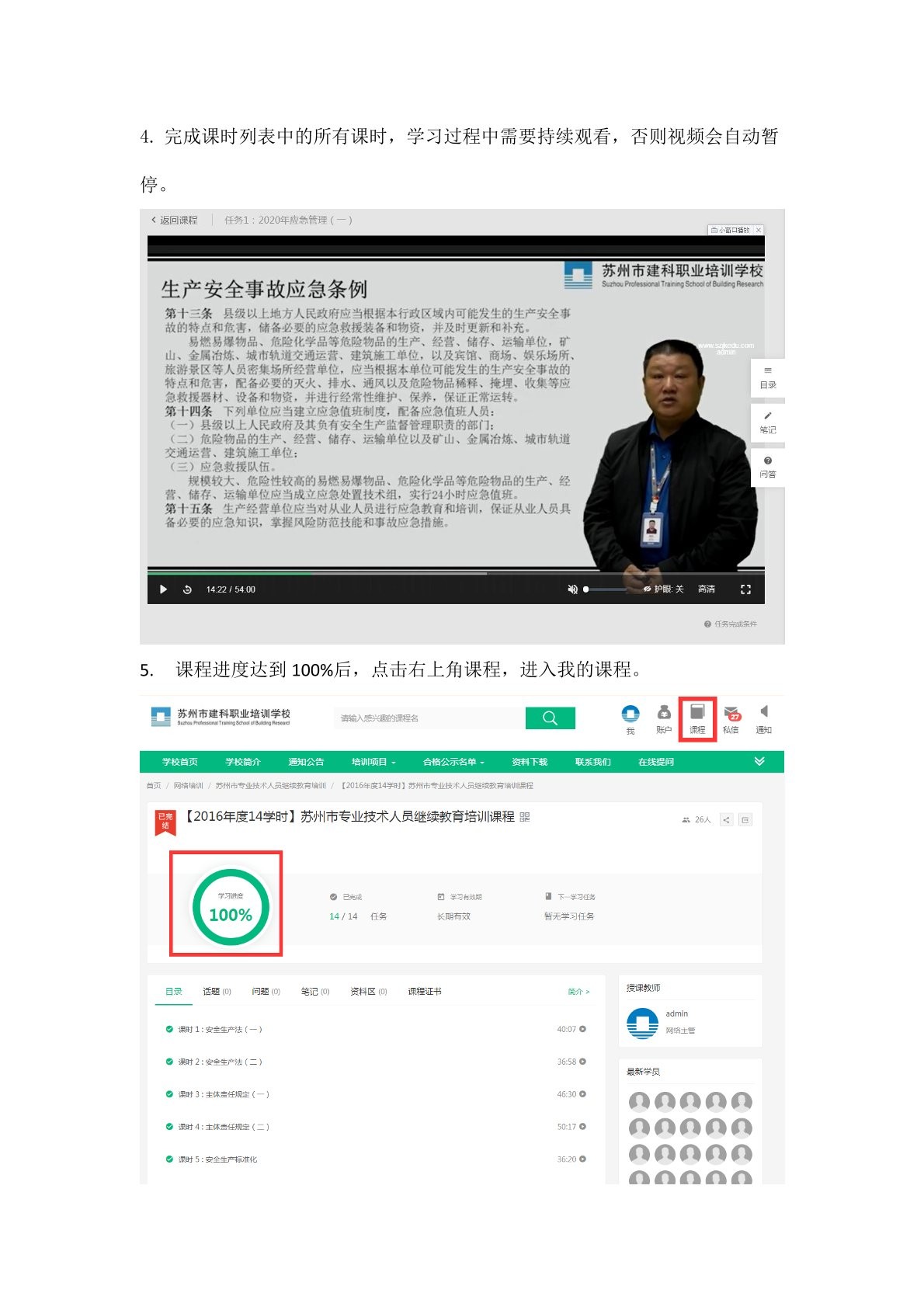
Task: Switch to the 资料区 tab
Action: coord(369,992)
